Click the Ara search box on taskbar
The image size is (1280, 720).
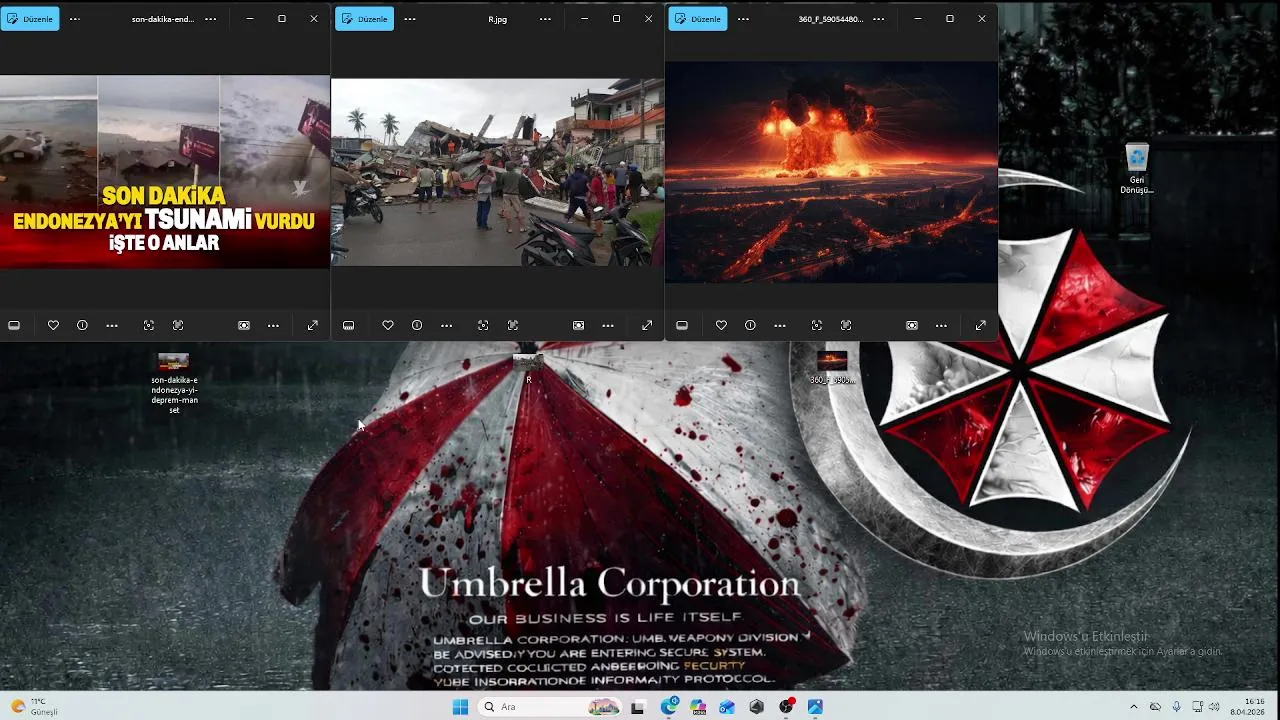coord(548,707)
